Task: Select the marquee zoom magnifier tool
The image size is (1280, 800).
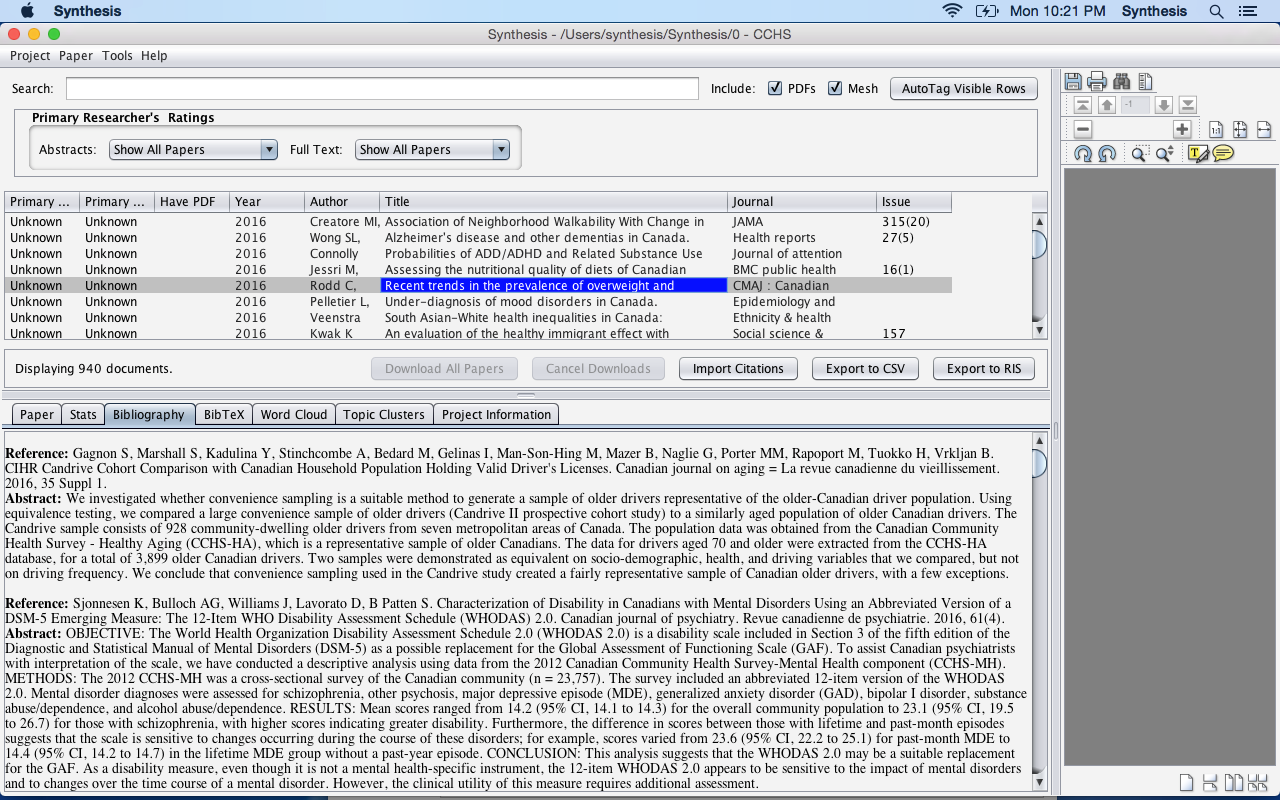Action: (x=1139, y=153)
